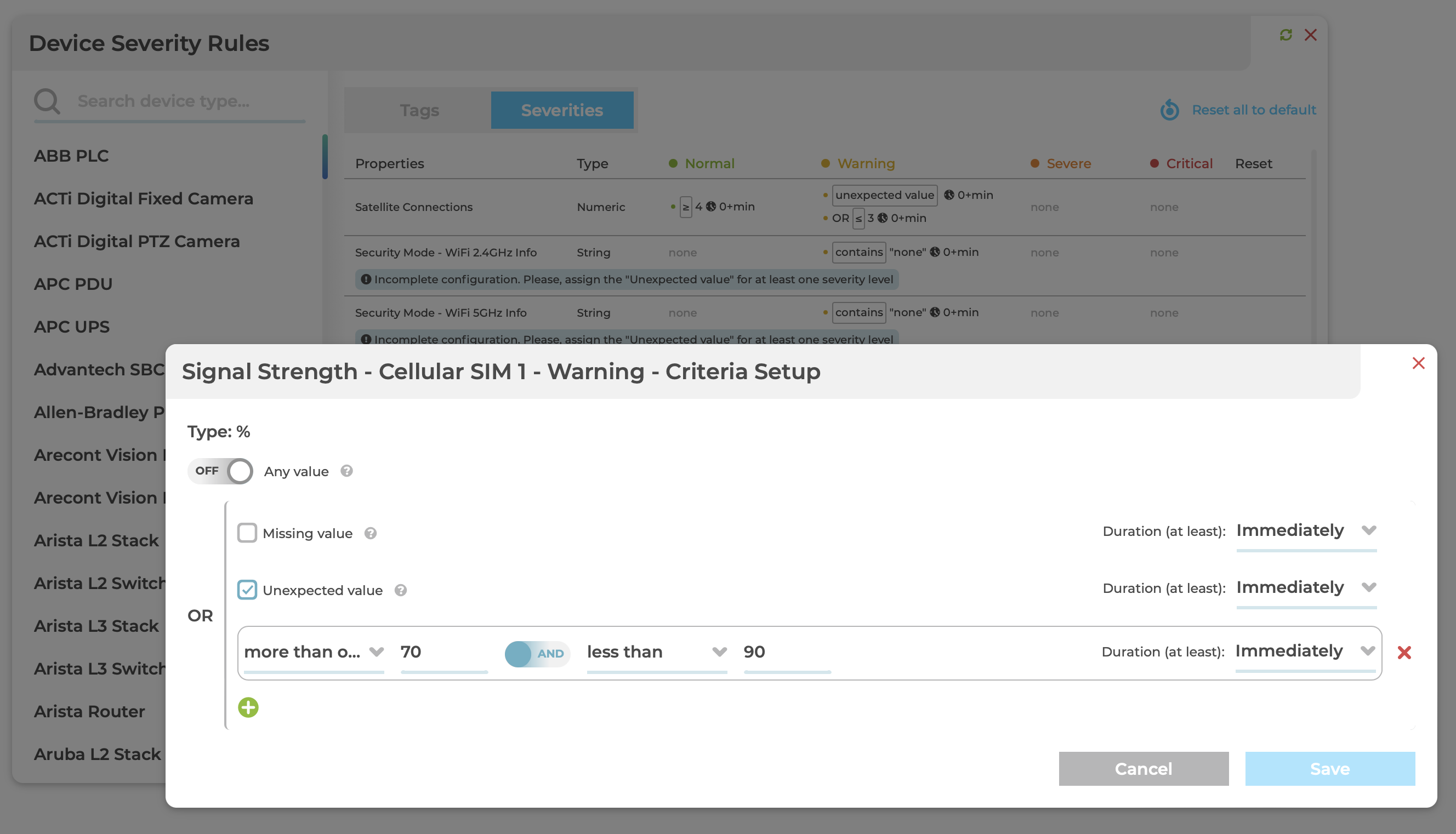
Task: Click warning icon in WiFi 2.4GHz incomplete configuration notice
Action: click(x=366, y=279)
